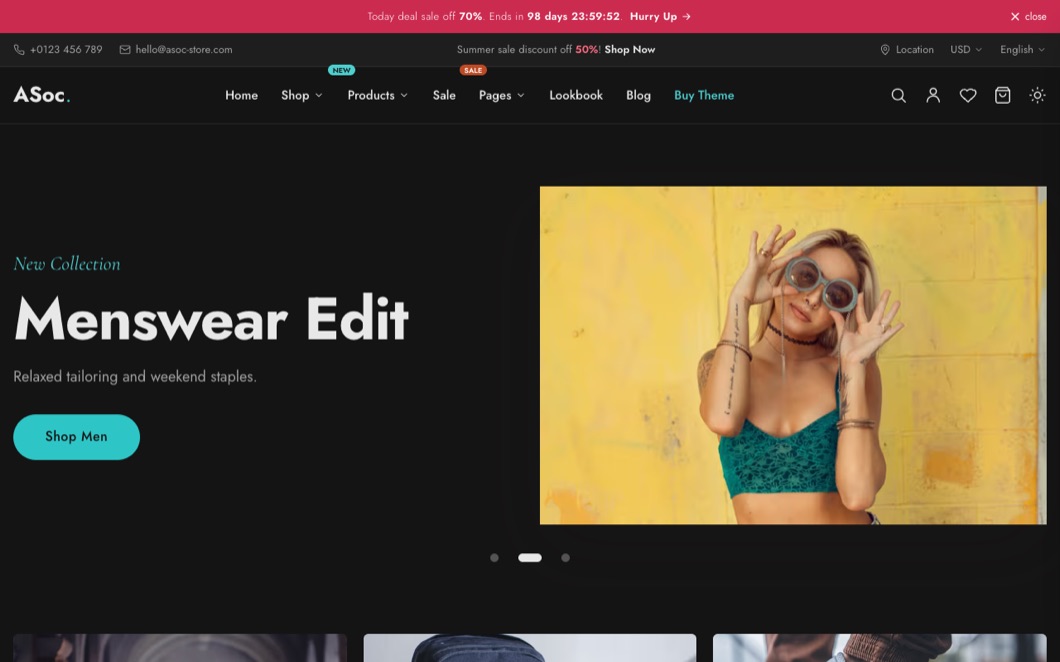Select the third slider dot
Image resolution: width=1060 pixels, height=662 pixels.
pyautogui.click(x=565, y=558)
